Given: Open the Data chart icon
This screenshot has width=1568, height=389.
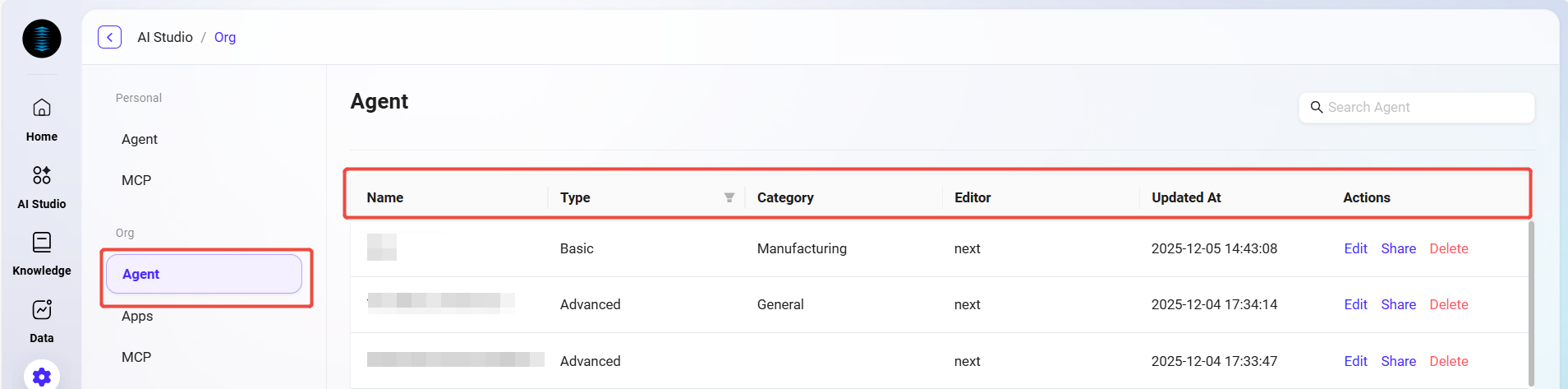Looking at the screenshot, I should coord(42,310).
